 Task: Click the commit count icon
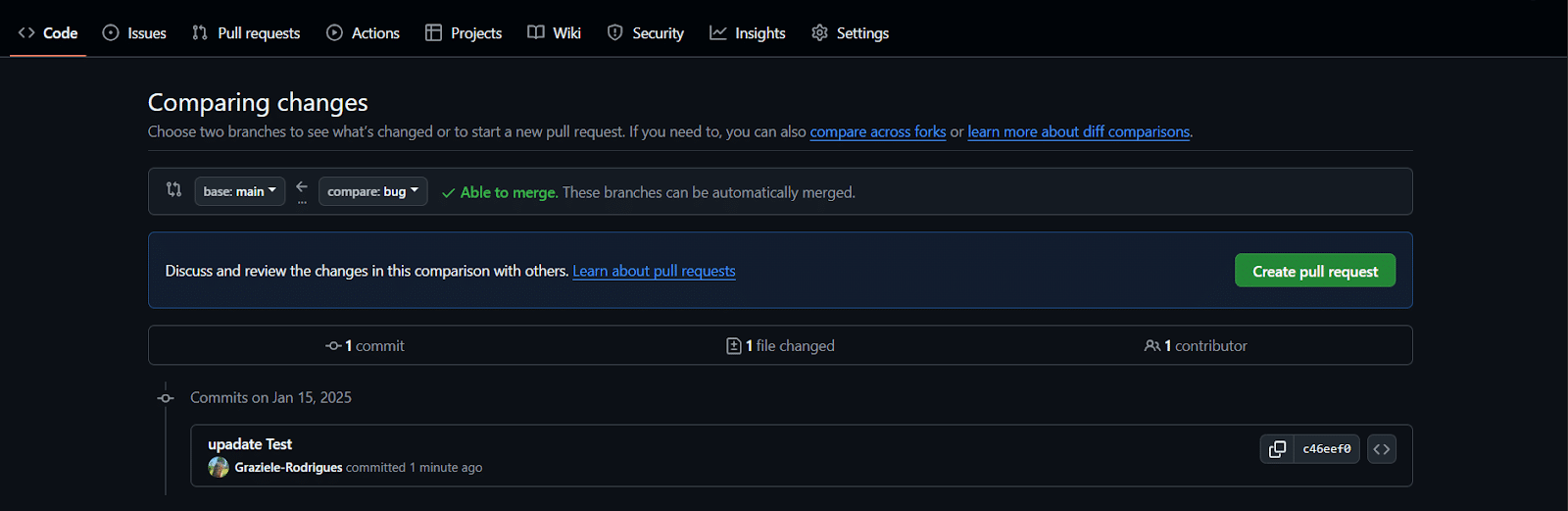(333, 346)
